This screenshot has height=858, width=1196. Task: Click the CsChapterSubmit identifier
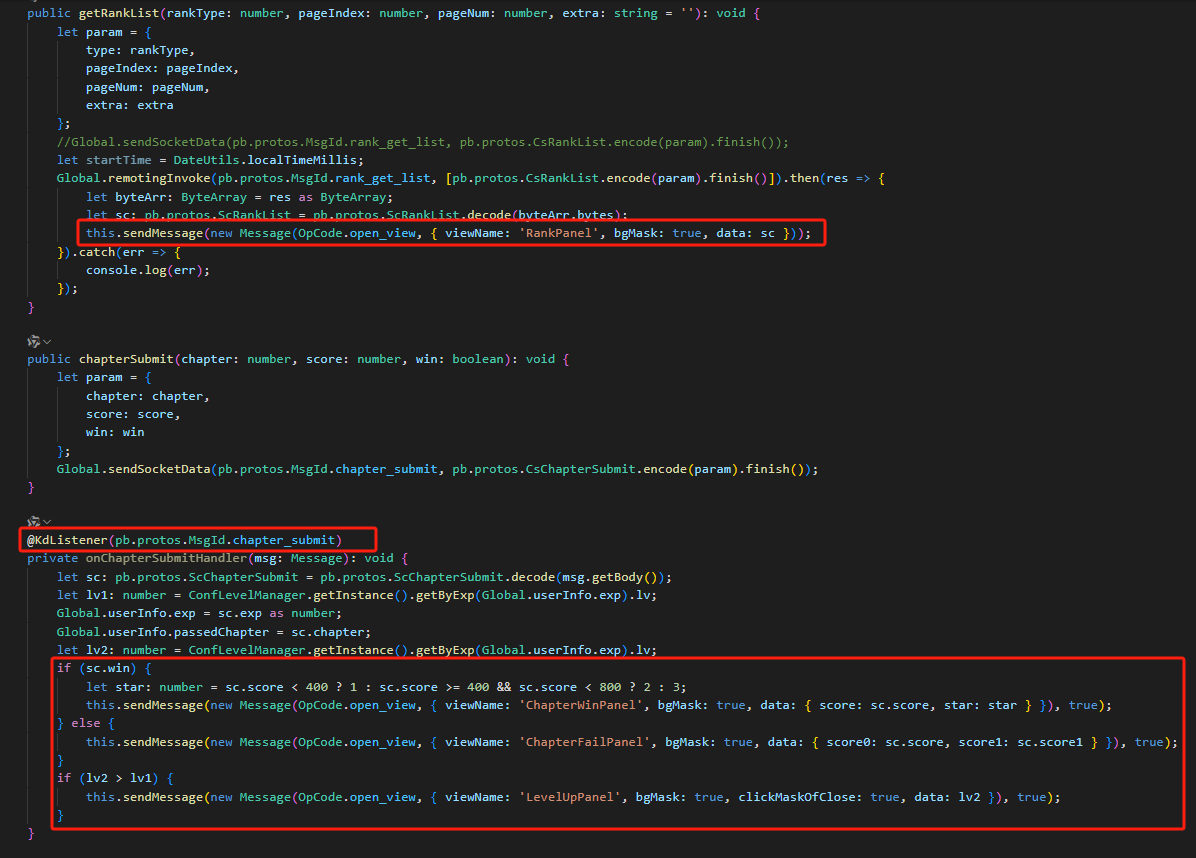pyautogui.click(x=580, y=469)
